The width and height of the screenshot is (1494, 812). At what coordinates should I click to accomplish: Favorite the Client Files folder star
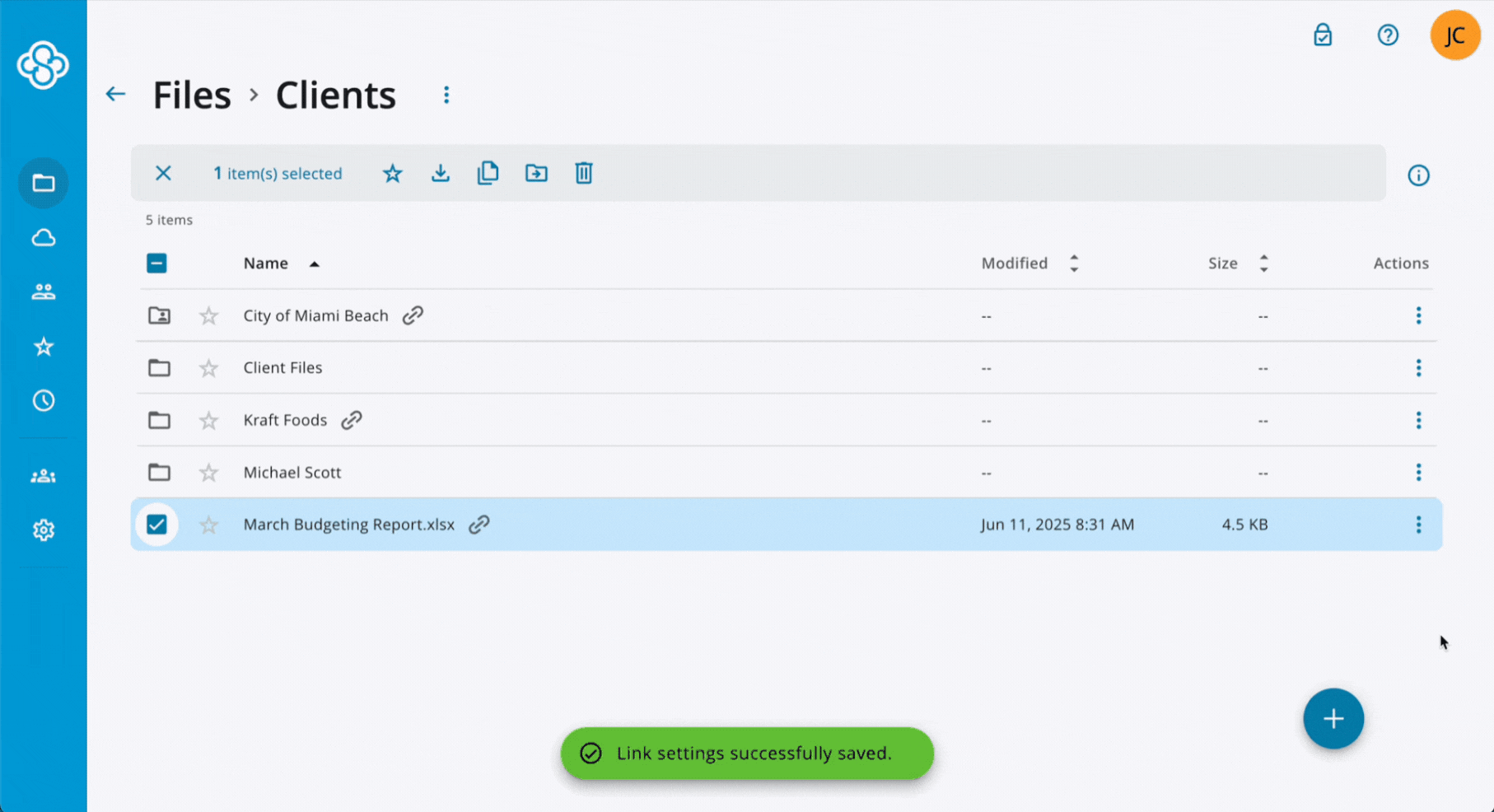point(209,368)
